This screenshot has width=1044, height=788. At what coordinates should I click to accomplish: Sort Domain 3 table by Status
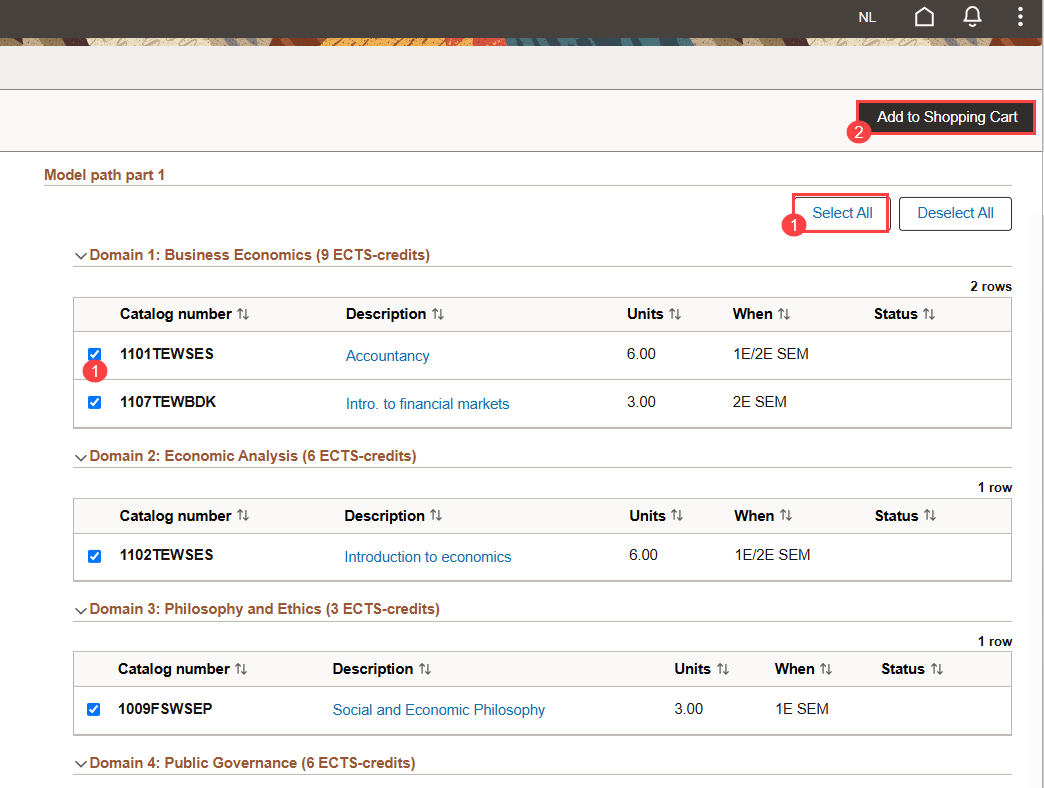click(x=912, y=669)
